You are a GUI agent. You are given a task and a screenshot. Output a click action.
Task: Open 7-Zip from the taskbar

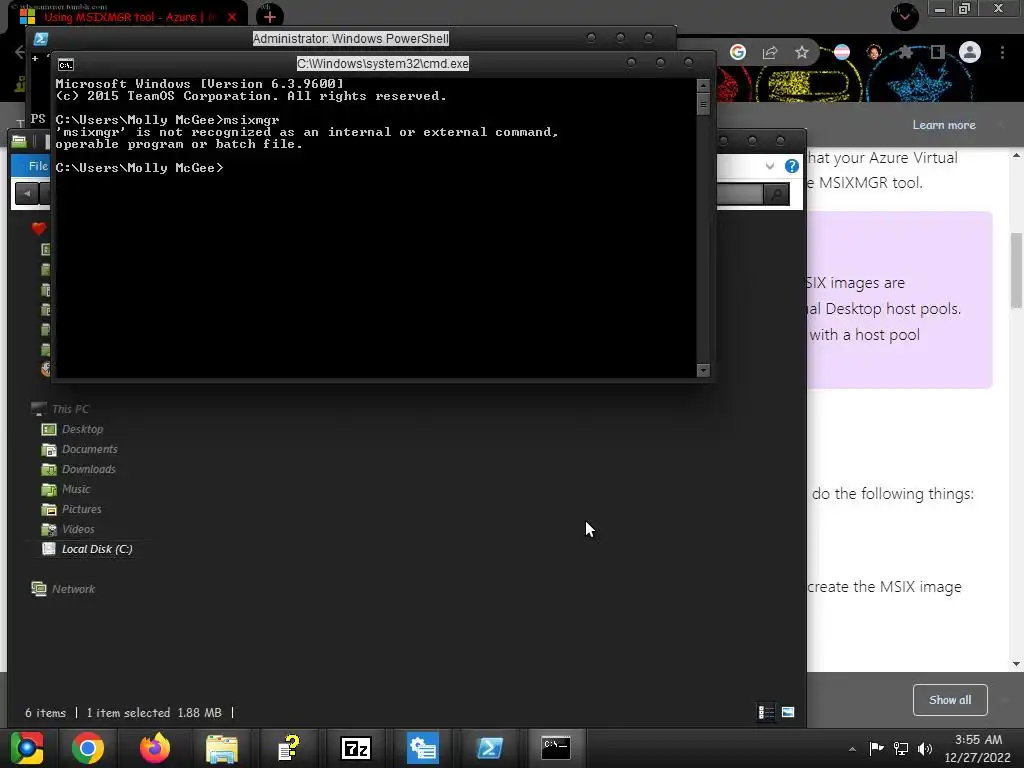(356, 748)
